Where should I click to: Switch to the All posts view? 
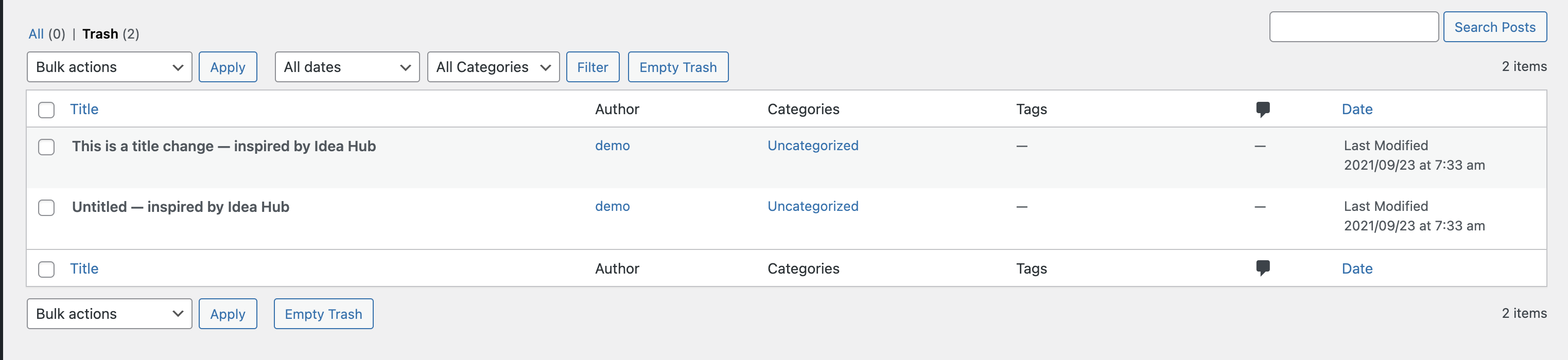click(36, 33)
